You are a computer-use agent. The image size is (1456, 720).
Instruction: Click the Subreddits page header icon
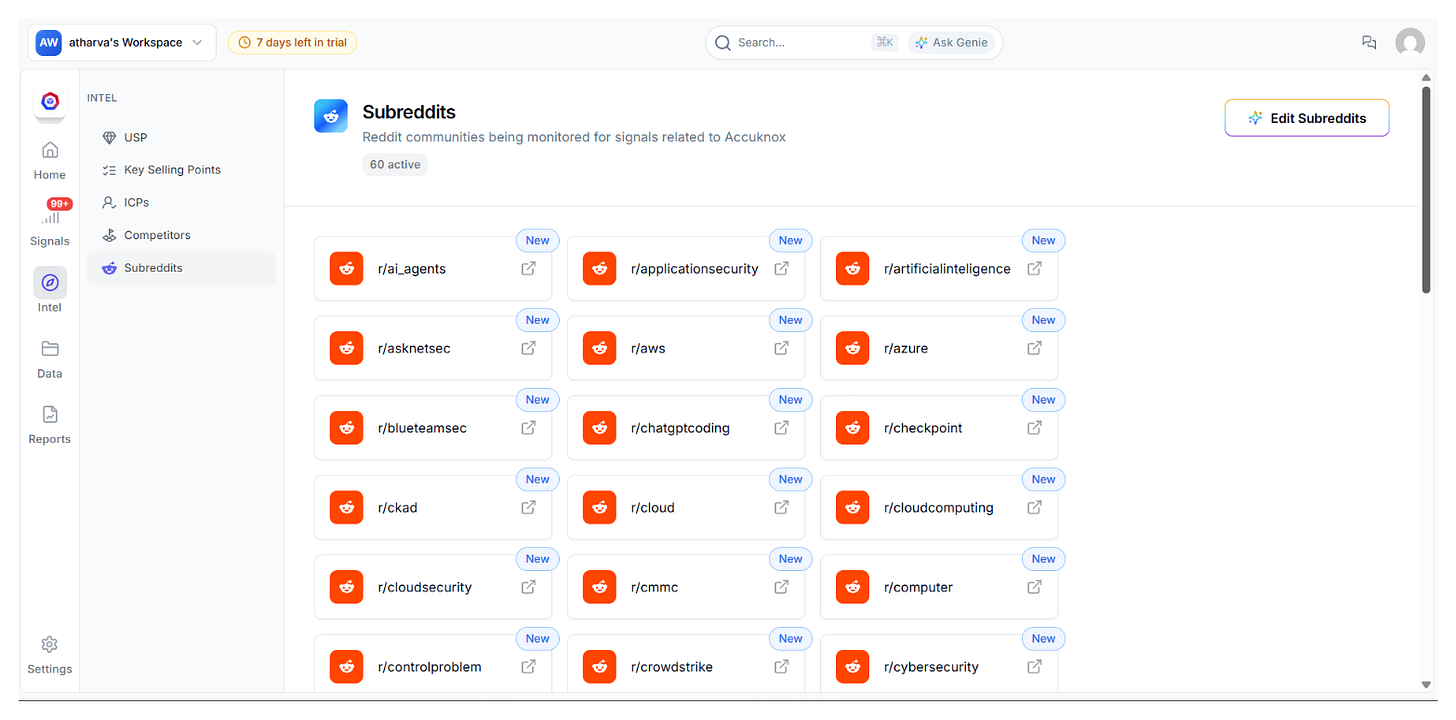pos(331,116)
